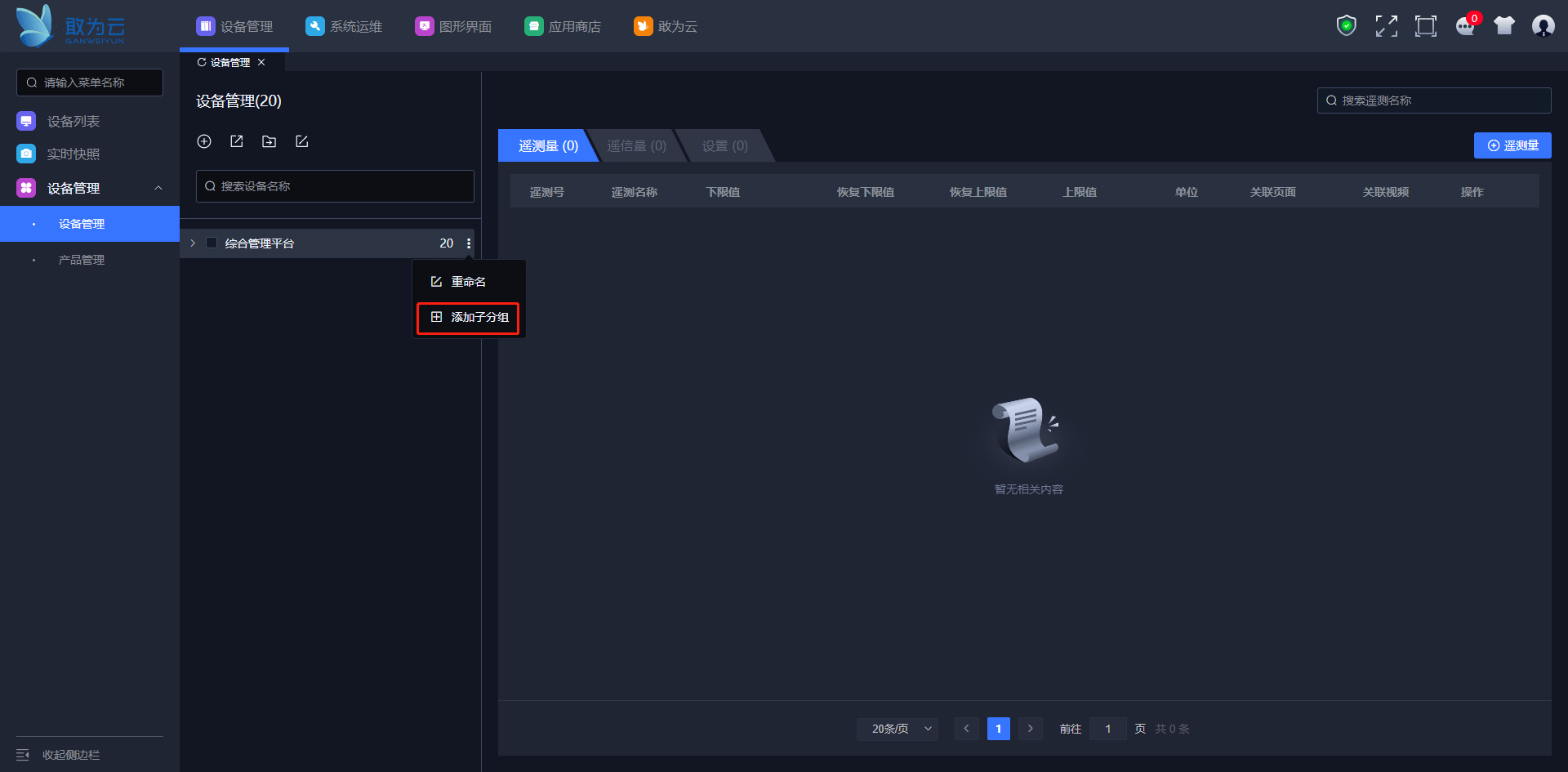1568x772 pixels.
Task: Click the 下限值 column header
Action: (723, 192)
